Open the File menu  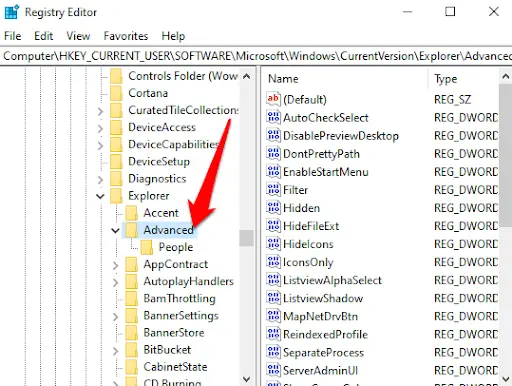(x=13, y=36)
